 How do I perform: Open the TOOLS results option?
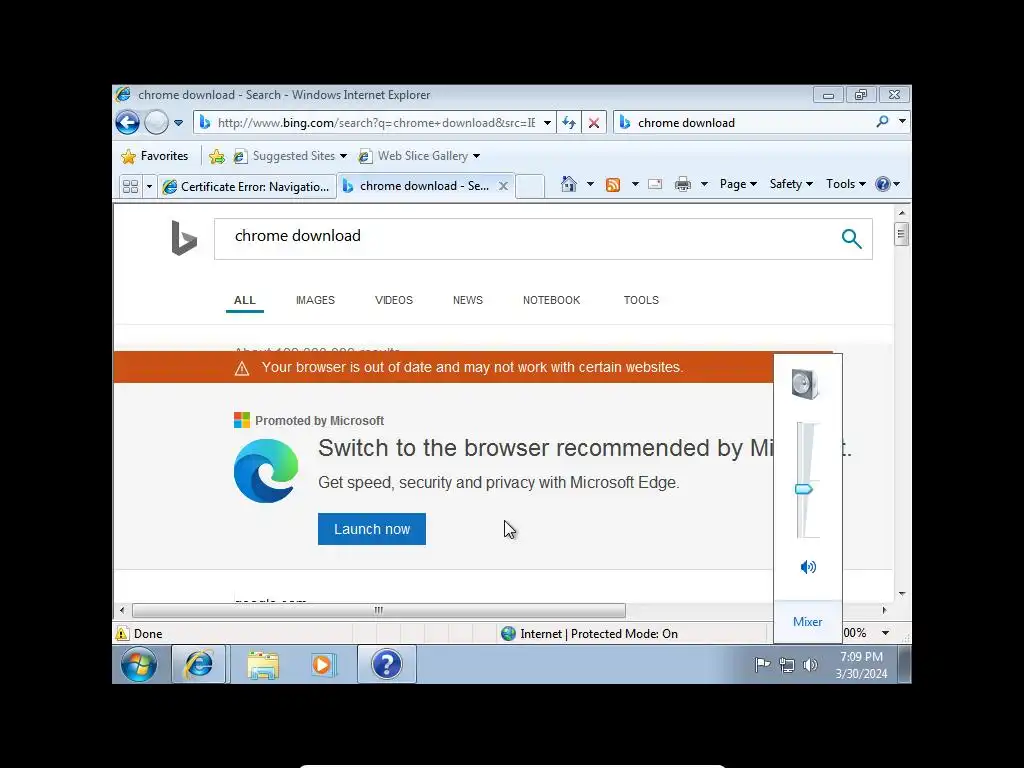point(641,300)
